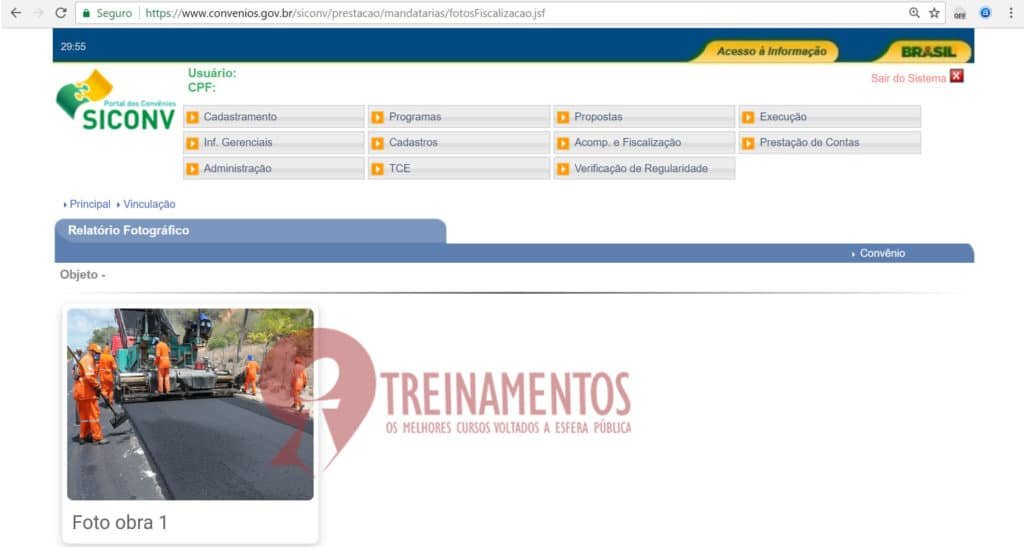The height and width of the screenshot is (551, 1024).
Task: Open the Foto obra 1 thumbnail image
Action: pos(190,404)
